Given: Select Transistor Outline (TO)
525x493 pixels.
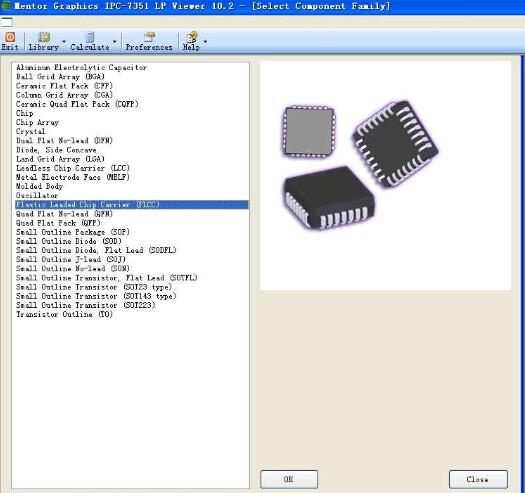Looking at the screenshot, I should (64, 314).
